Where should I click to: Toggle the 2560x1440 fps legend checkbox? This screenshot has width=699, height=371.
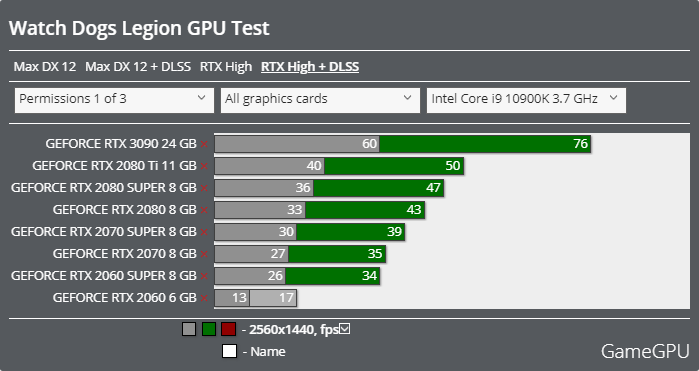[345, 329]
